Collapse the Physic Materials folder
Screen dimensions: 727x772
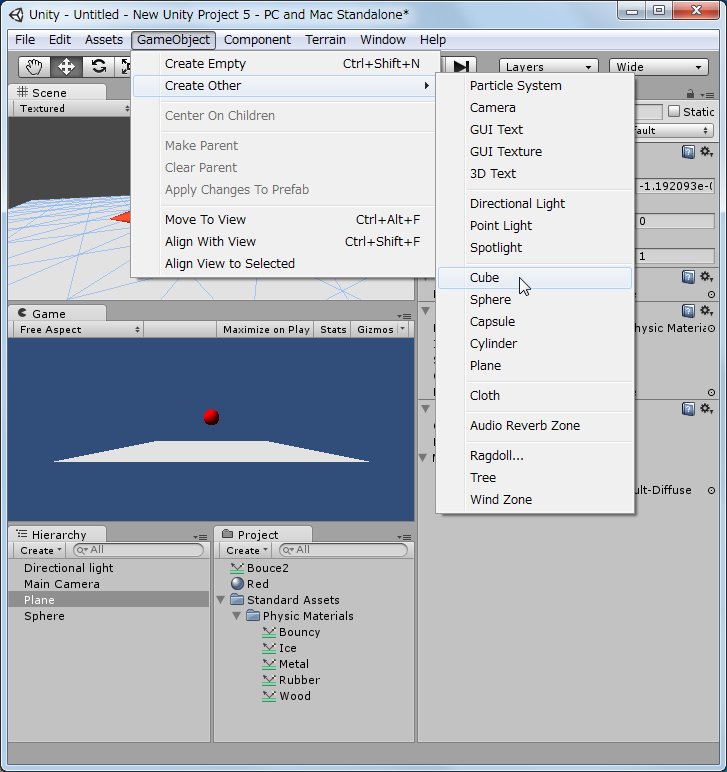236,616
